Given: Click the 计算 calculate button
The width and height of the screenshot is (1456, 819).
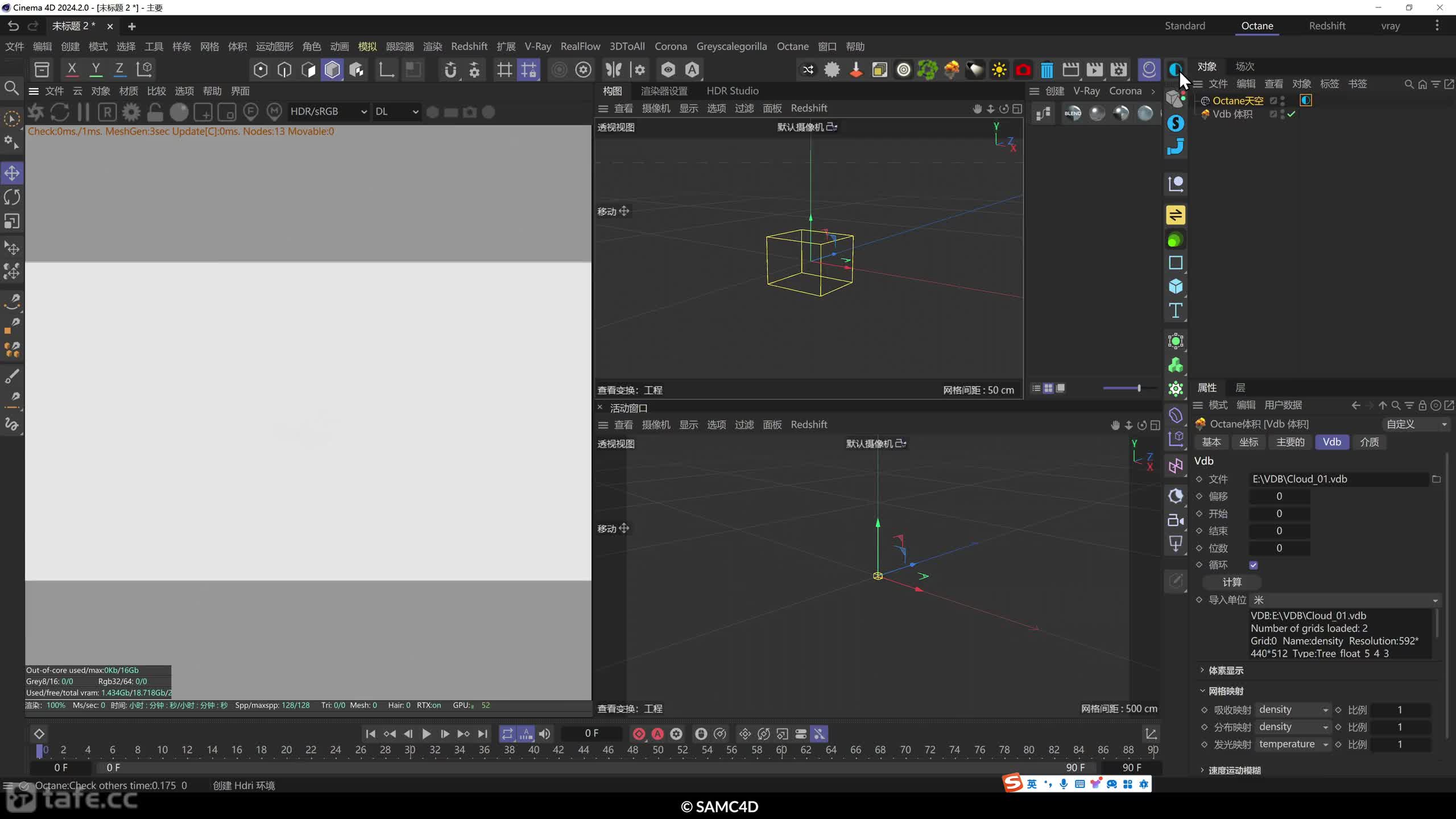Looking at the screenshot, I should [1232, 582].
